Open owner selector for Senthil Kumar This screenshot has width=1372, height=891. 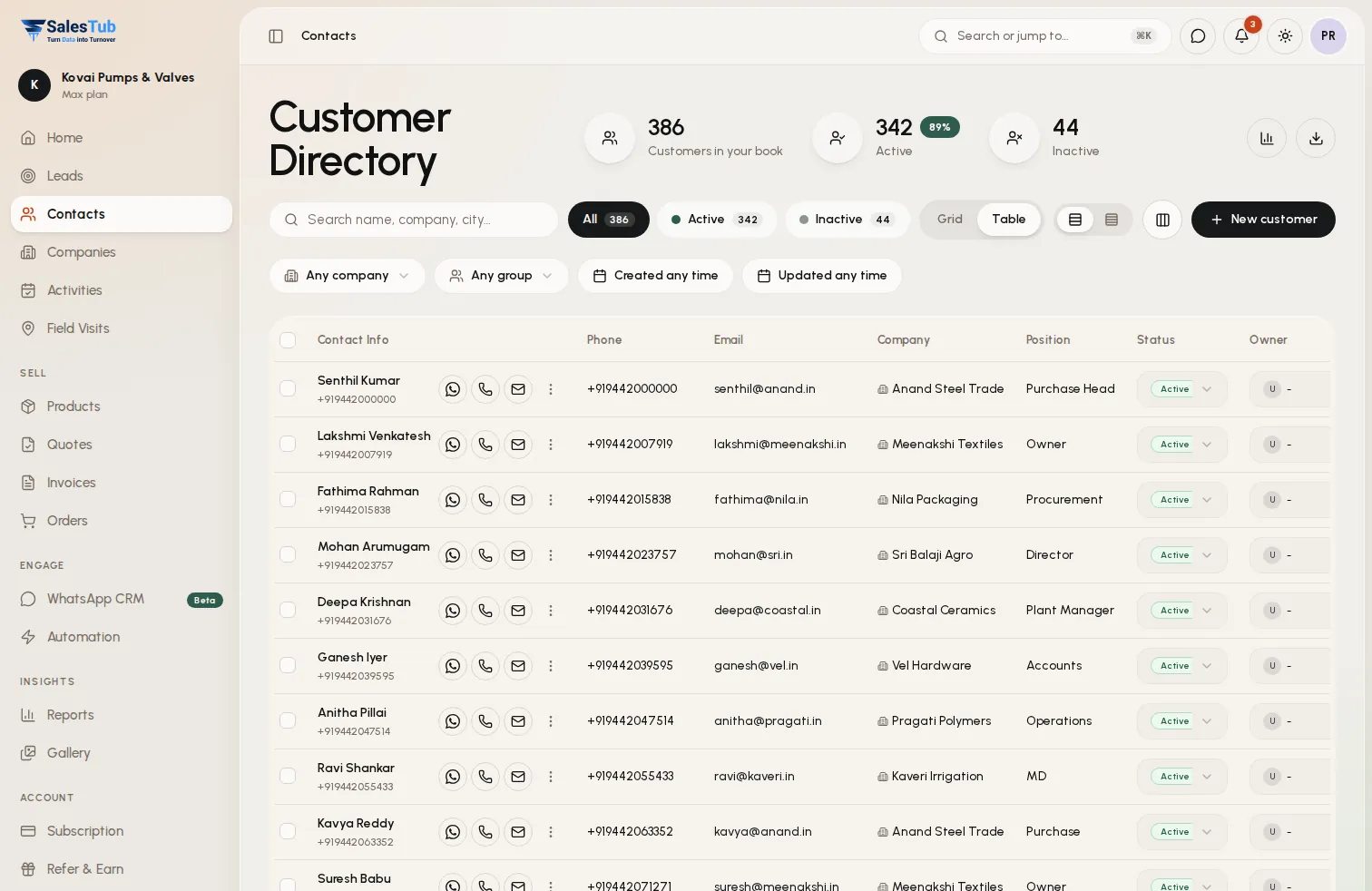point(1289,389)
